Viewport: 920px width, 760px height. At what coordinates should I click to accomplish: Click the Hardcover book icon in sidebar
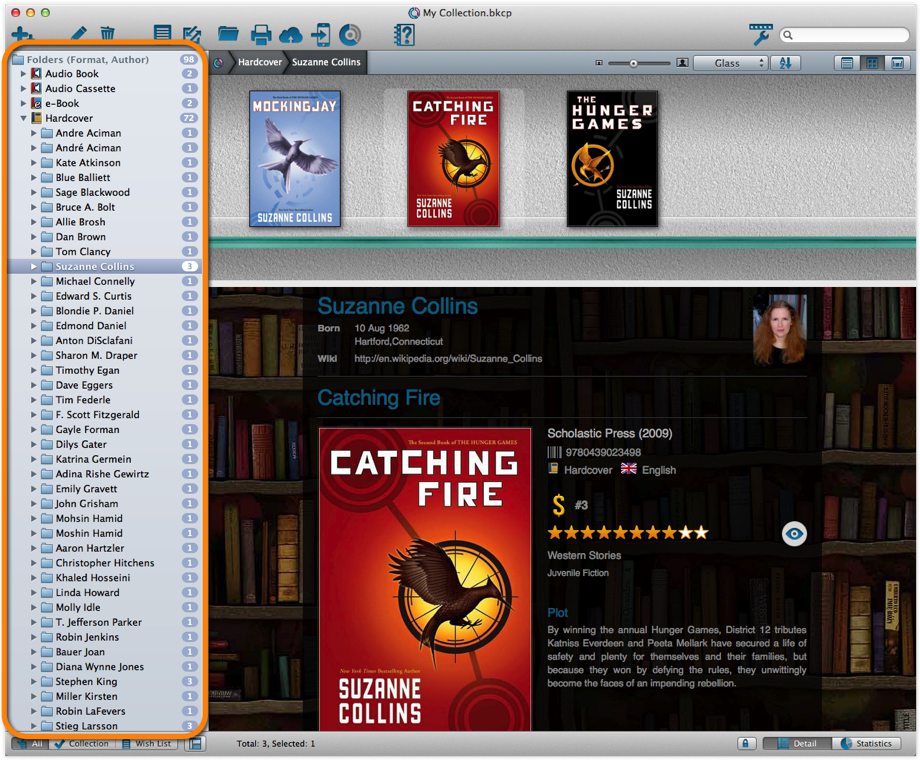(x=36, y=117)
